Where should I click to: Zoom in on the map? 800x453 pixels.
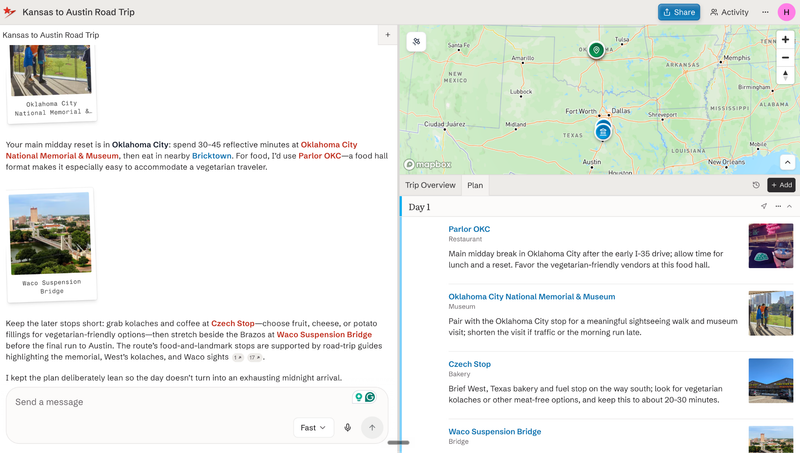coord(785,39)
